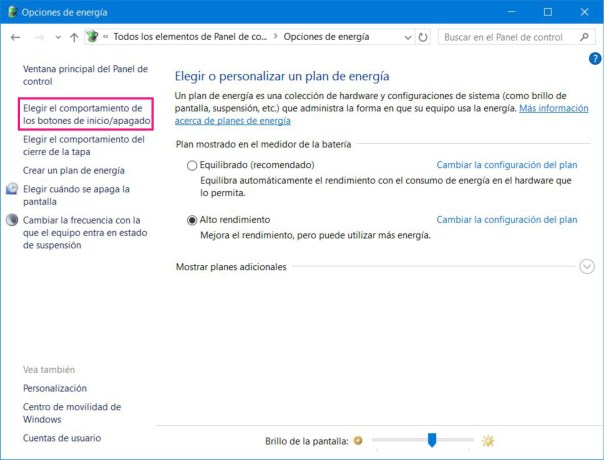Image resolution: width=604 pixels, height=460 pixels.
Task: Click the moon icon beside suspension setting
Action: click(x=12, y=220)
